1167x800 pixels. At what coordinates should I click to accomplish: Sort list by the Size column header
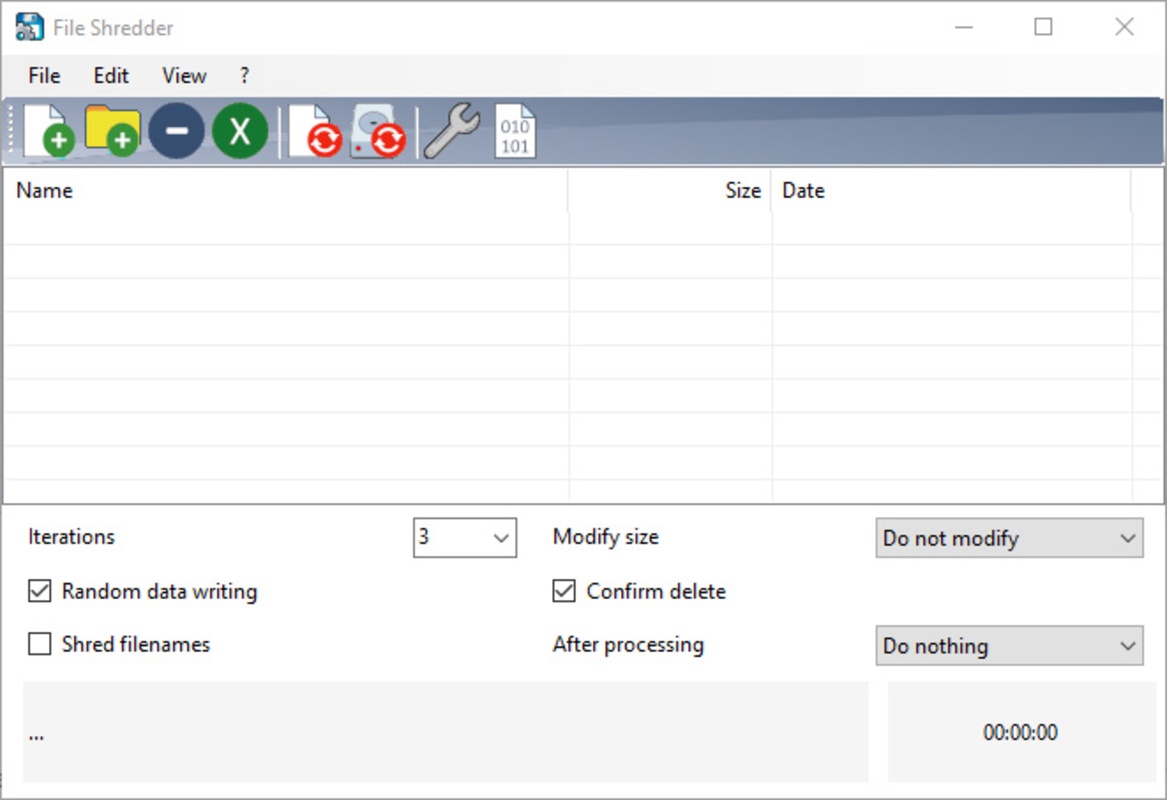tap(669, 191)
